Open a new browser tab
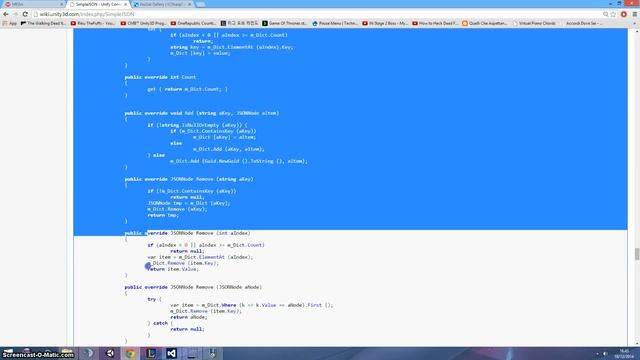The height and width of the screenshot is (360, 640). [x=200, y=4]
